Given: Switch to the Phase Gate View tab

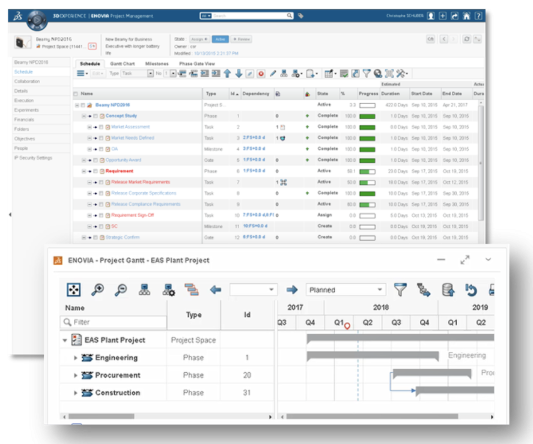Looking at the screenshot, I should [197, 64].
